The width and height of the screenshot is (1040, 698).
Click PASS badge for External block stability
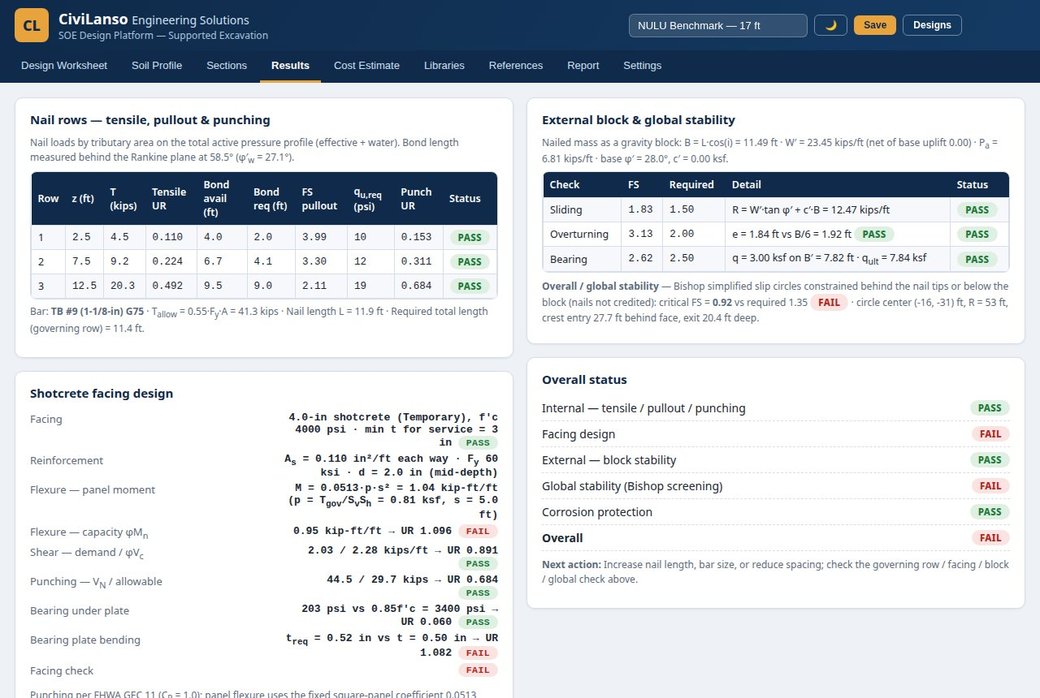point(990,460)
